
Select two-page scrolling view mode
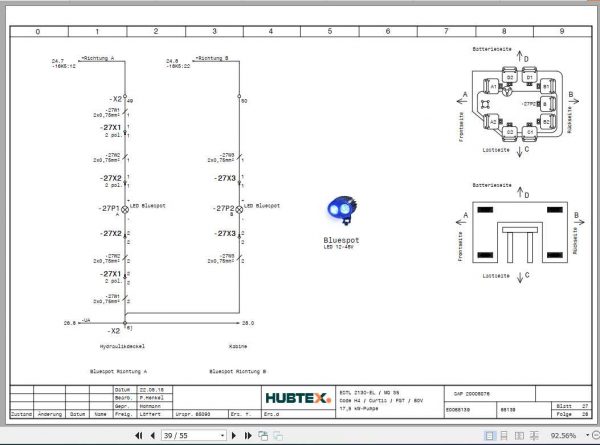(x=534, y=435)
